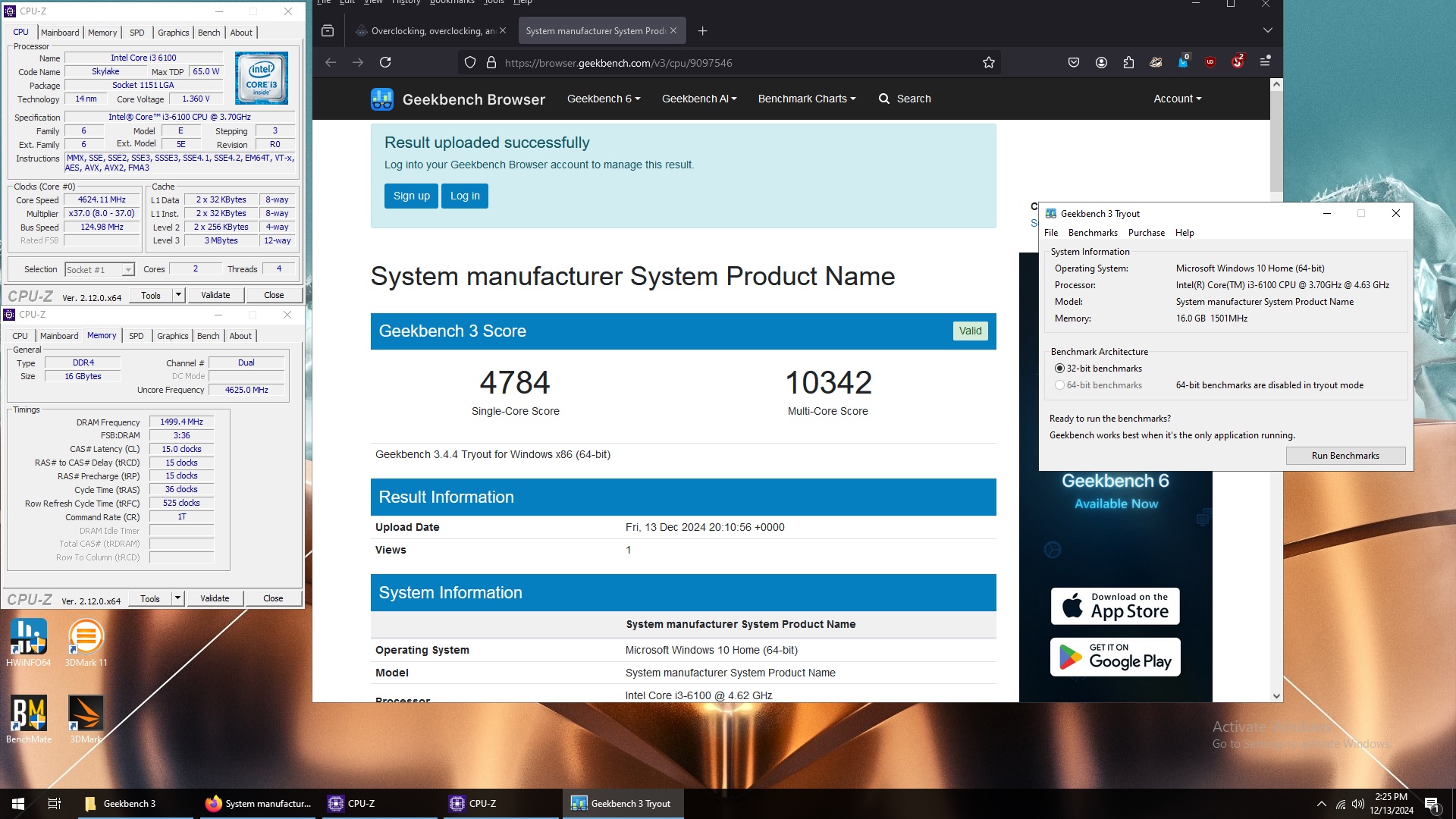Image resolution: width=1456 pixels, height=819 pixels.
Task: Click the Search link in Geekbench navbar
Action: [x=905, y=99]
